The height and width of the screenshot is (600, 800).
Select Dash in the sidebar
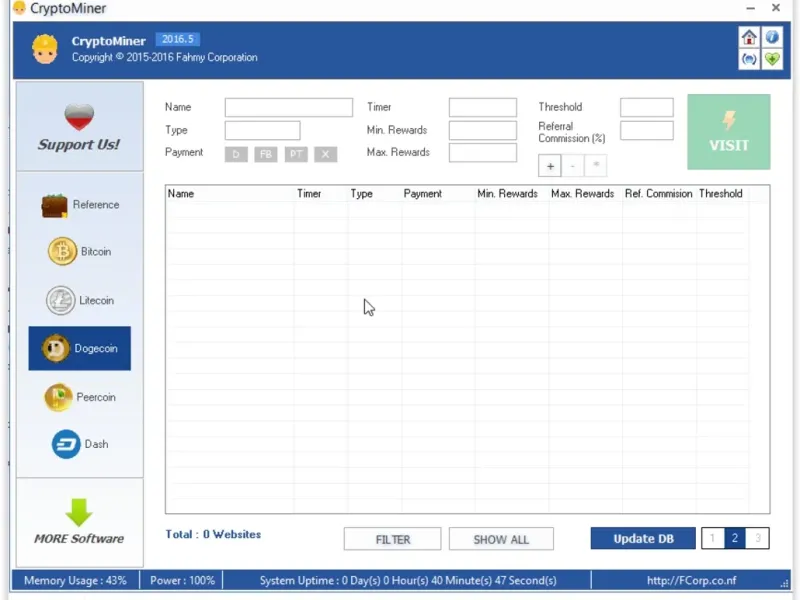[x=80, y=444]
